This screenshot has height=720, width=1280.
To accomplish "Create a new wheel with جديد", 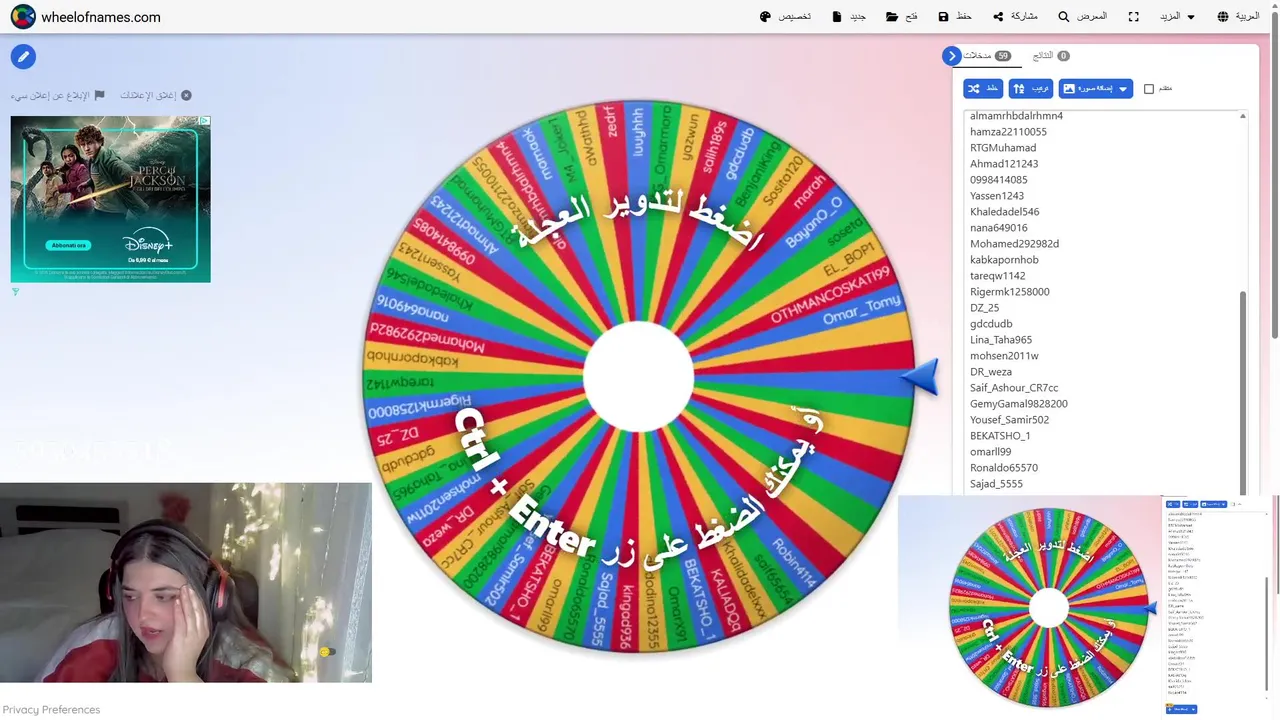I will pos(849,17).
